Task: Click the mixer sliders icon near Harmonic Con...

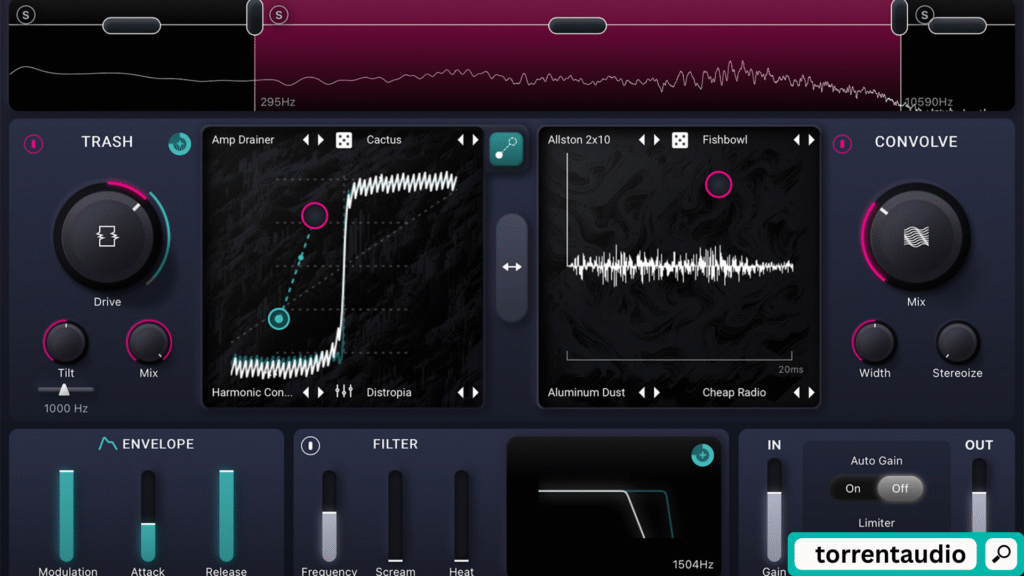Action: tap(343, 392)
